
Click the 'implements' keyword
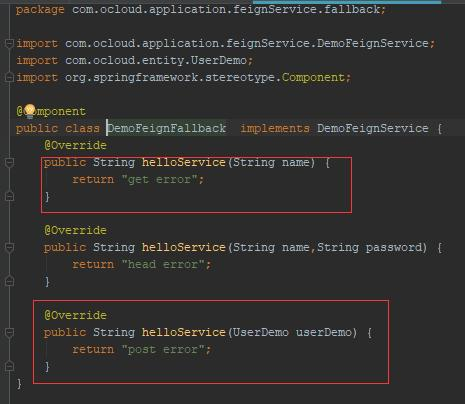tap(275, 128)
